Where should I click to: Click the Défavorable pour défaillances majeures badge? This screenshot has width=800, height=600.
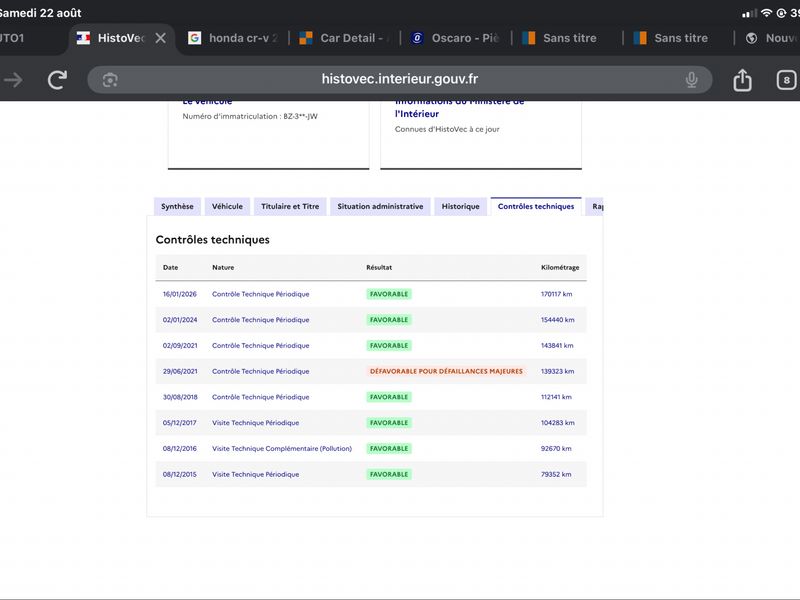pyautogui.click(x=446, y=371)
